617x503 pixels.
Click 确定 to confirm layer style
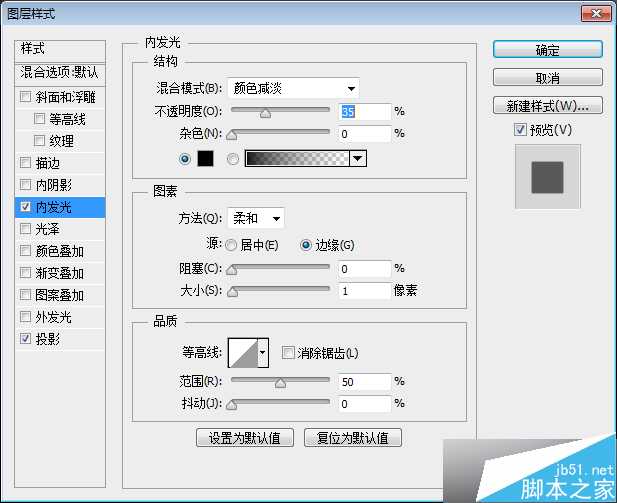(x=547, y=50)
